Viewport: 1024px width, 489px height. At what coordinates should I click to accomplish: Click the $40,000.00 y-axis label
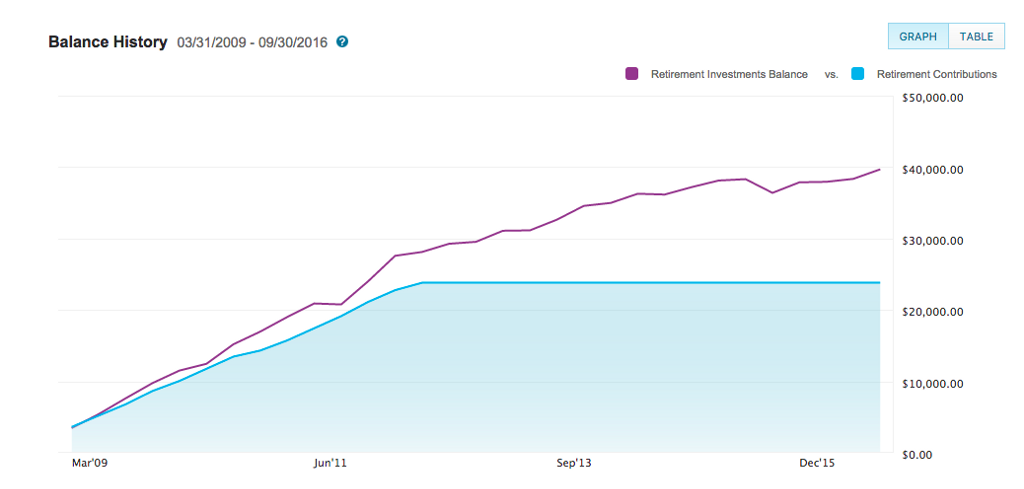[932, 169]
